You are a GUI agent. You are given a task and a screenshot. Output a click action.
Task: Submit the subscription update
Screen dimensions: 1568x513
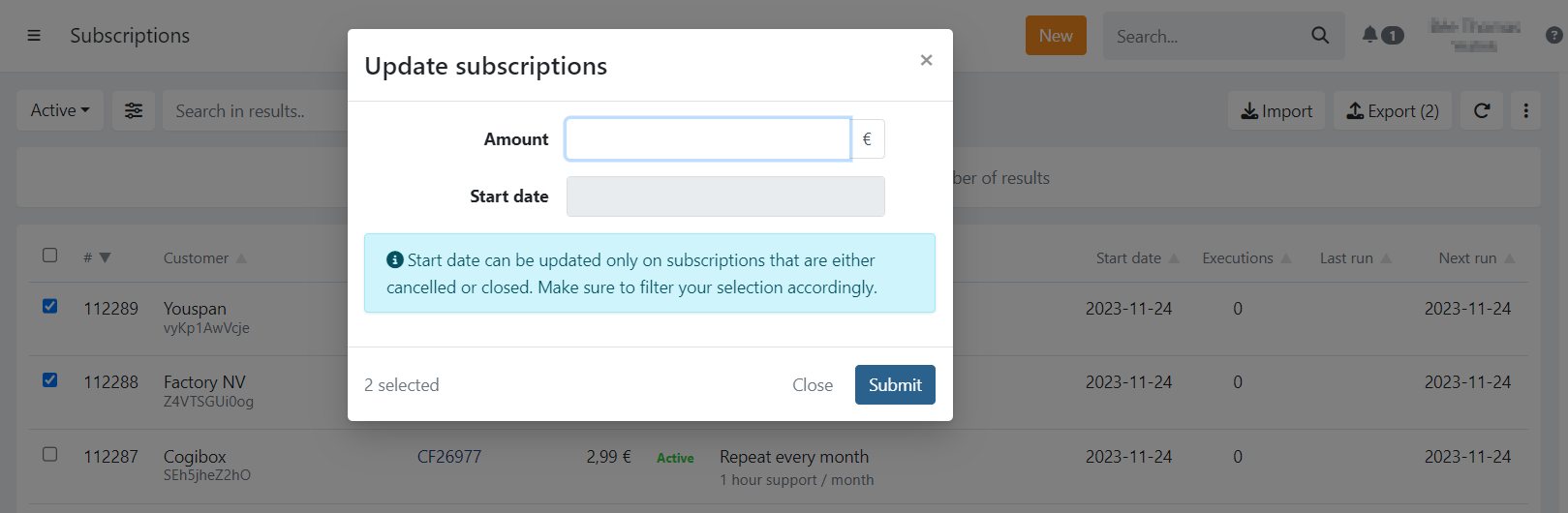[x=895, y=385]
